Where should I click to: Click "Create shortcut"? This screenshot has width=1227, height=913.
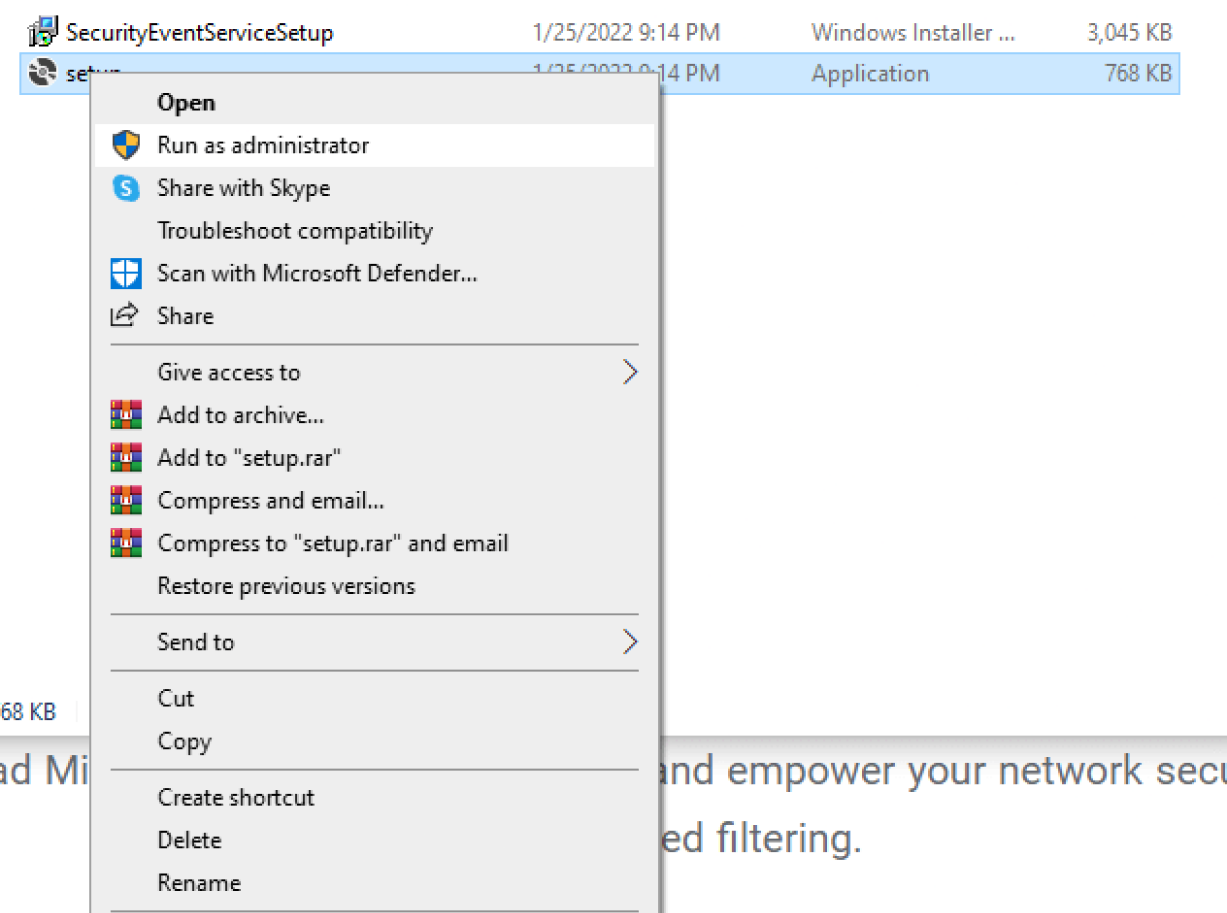[236, 797]
